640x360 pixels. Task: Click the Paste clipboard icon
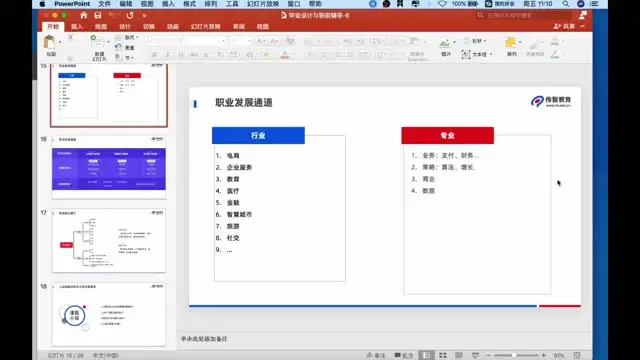point(50,42)
